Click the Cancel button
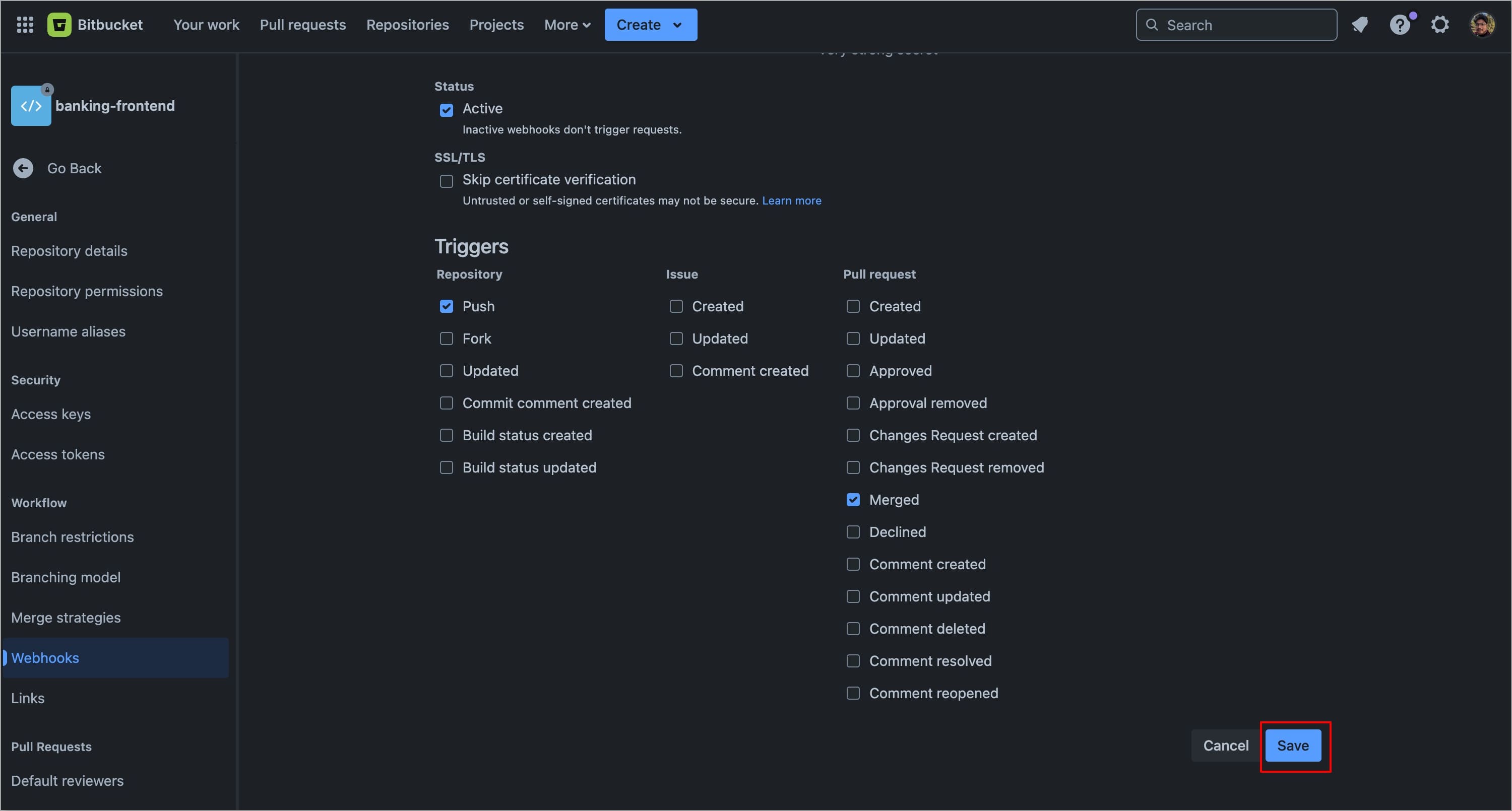The width and height of the screenshot is (1512, 811). pyautogui.click(x=1226, y=746)
